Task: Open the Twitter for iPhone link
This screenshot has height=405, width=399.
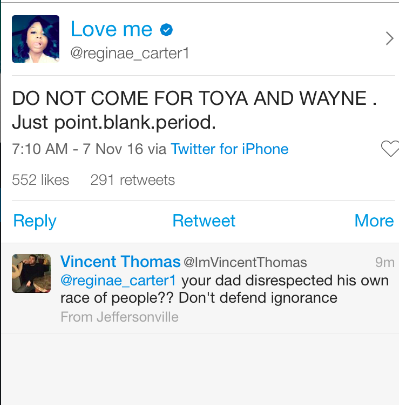Action: pos(230,149)
